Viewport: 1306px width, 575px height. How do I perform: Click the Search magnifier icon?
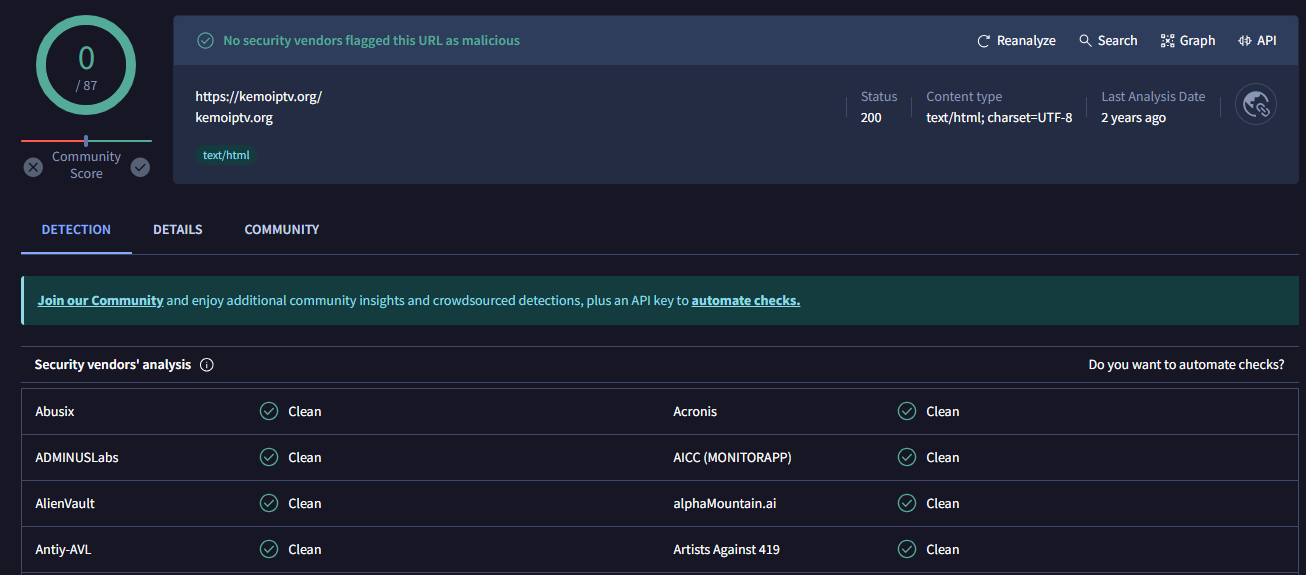coord(1085,41)
